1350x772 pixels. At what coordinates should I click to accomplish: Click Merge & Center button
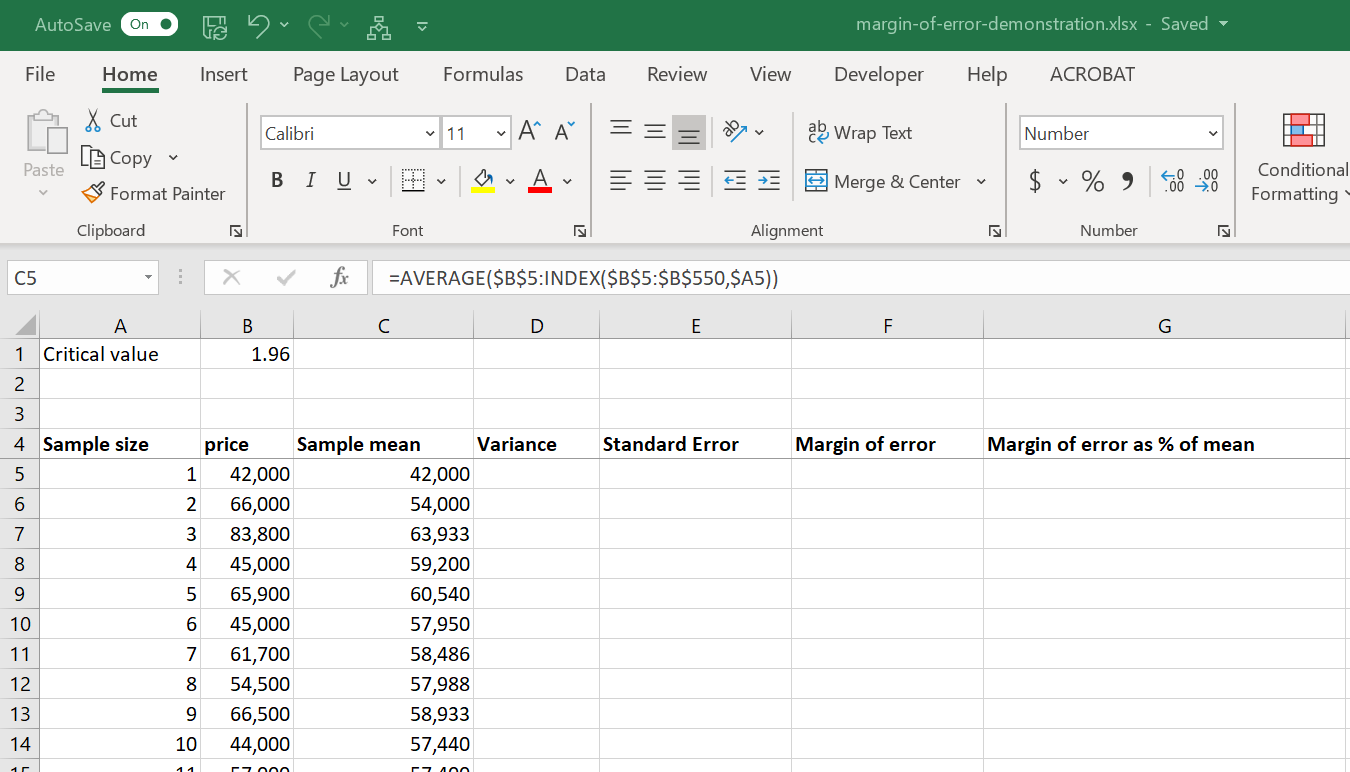(883, 181)
